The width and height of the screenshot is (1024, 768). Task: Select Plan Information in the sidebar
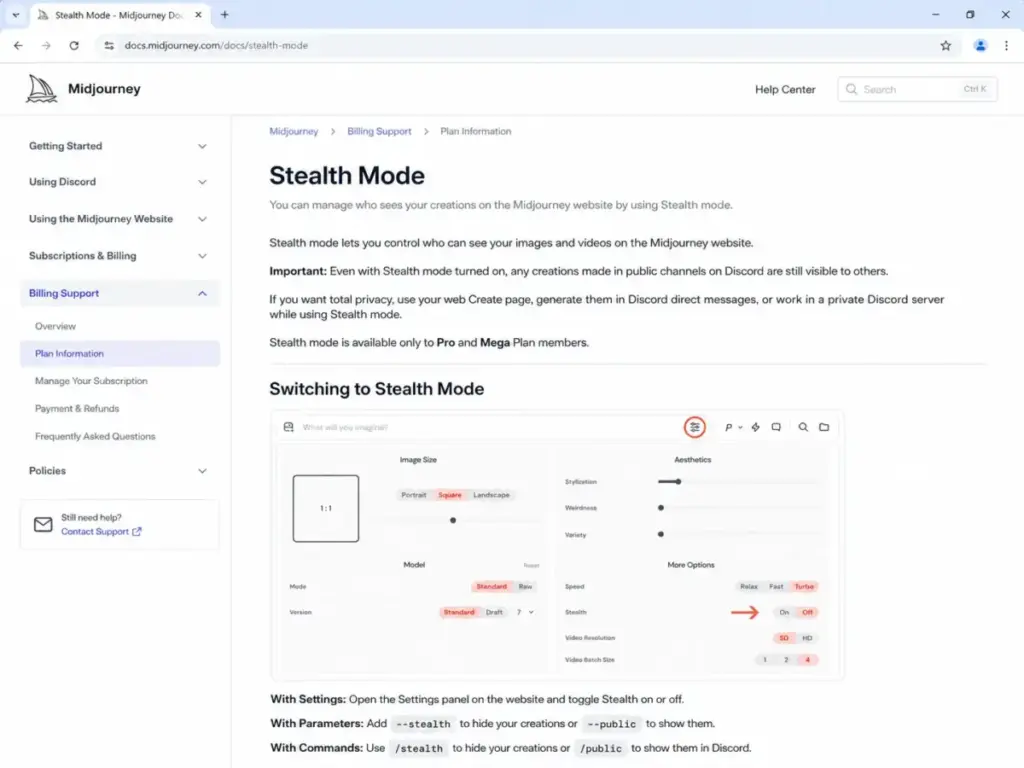(x=120, y=353)
